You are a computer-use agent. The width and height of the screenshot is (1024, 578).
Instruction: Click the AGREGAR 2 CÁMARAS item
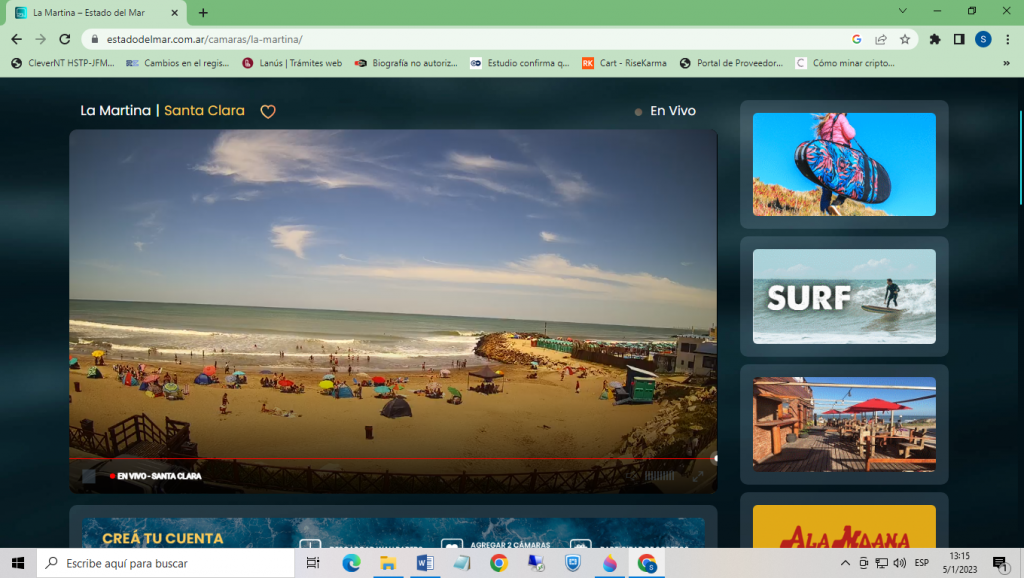[x=510, y=545]
